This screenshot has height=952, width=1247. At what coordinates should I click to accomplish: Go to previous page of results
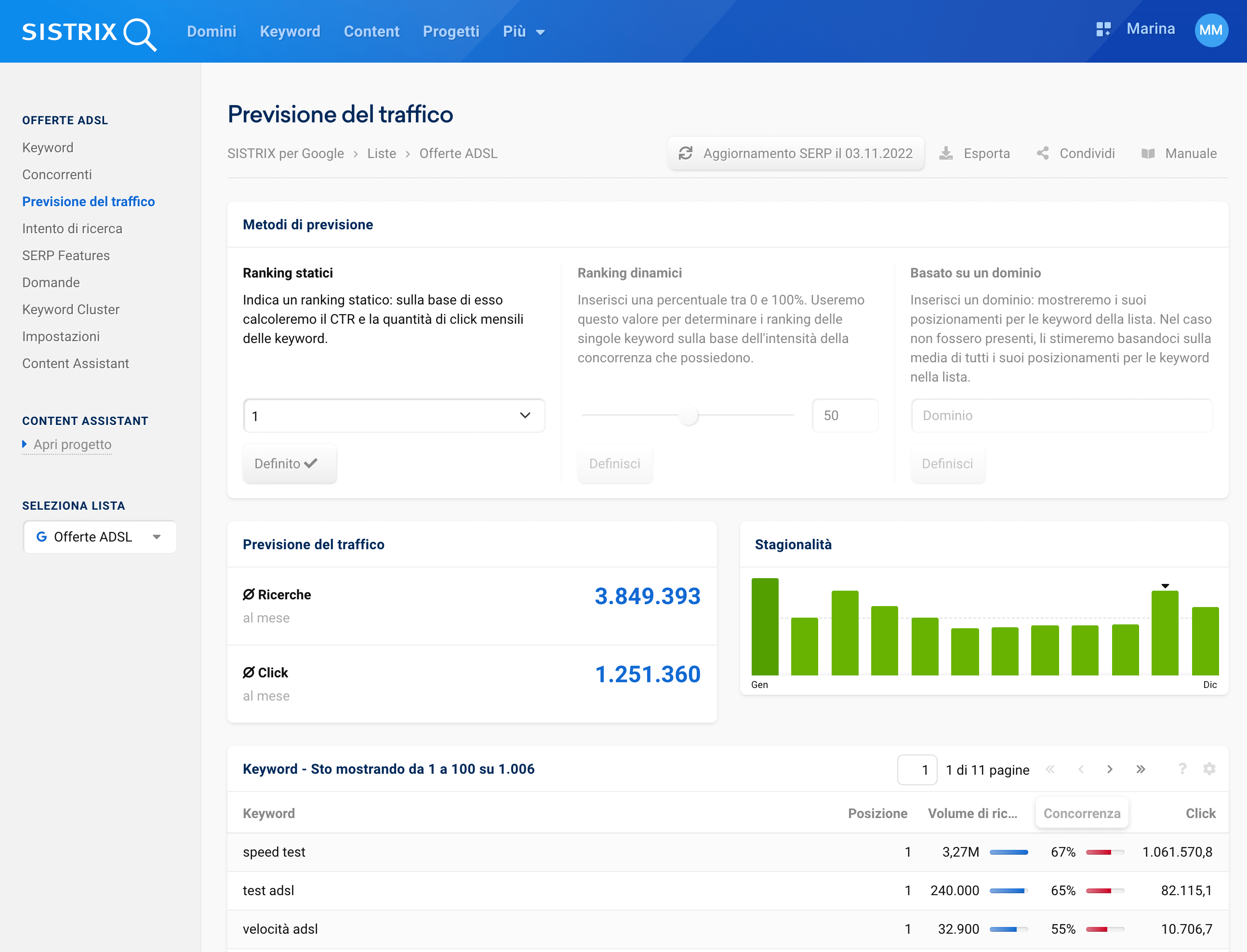point(1081,769)
